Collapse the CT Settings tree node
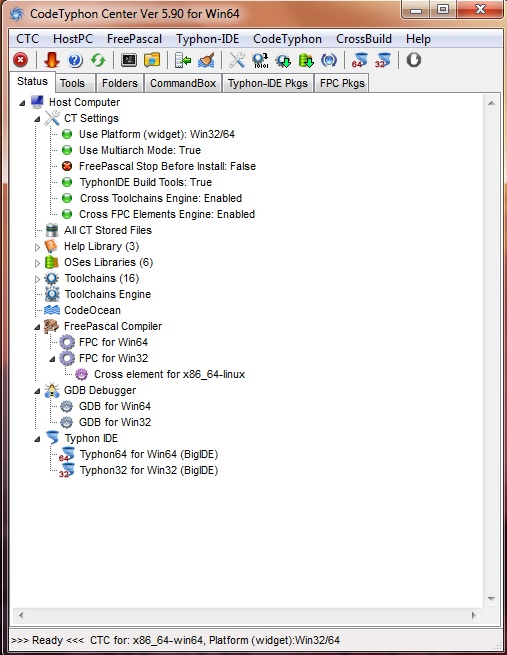 (37, 119)
